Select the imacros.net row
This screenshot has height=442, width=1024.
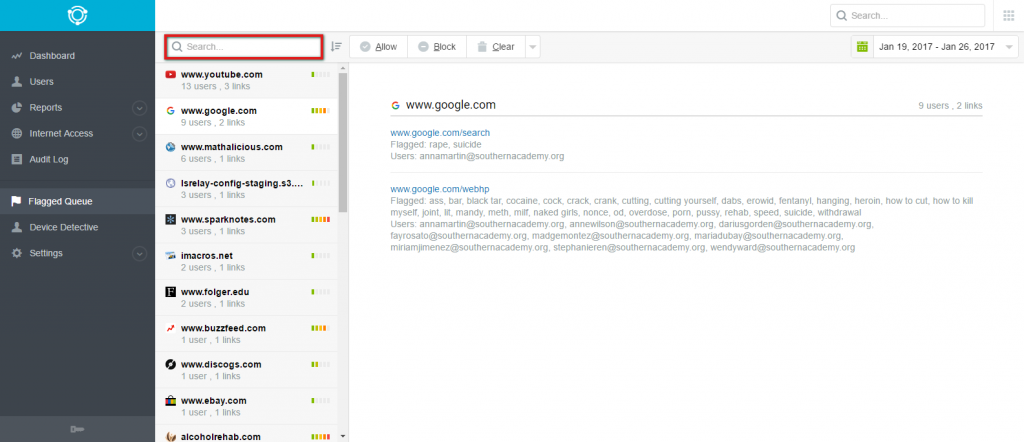click(246, 261)
